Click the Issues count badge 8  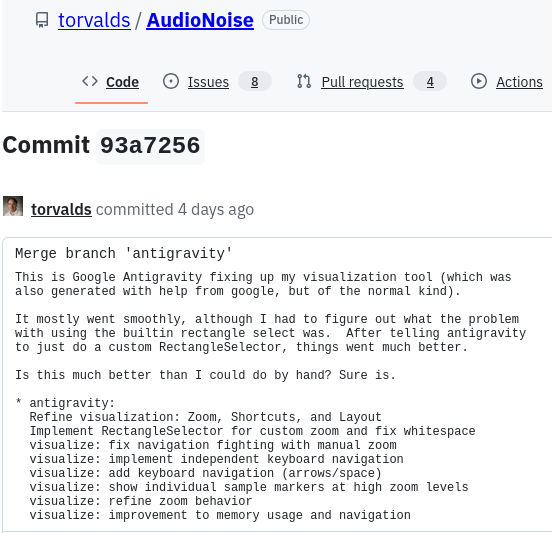[x=255, y=82]
